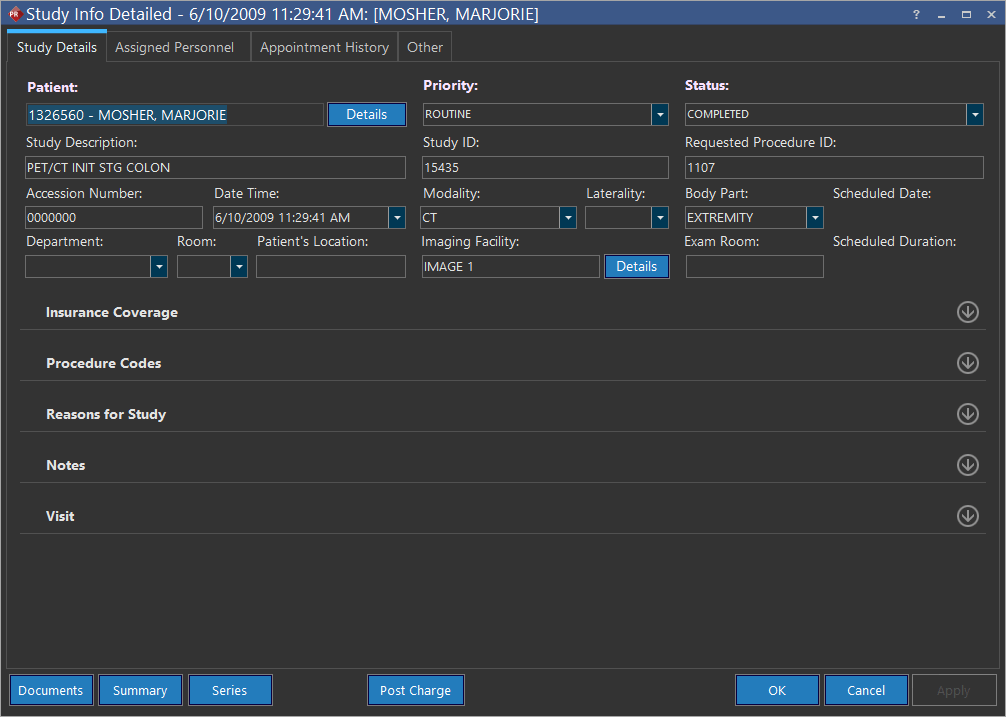1006x717 pixels.
Task: Click the Post Charge button
Action: [415, 690]
